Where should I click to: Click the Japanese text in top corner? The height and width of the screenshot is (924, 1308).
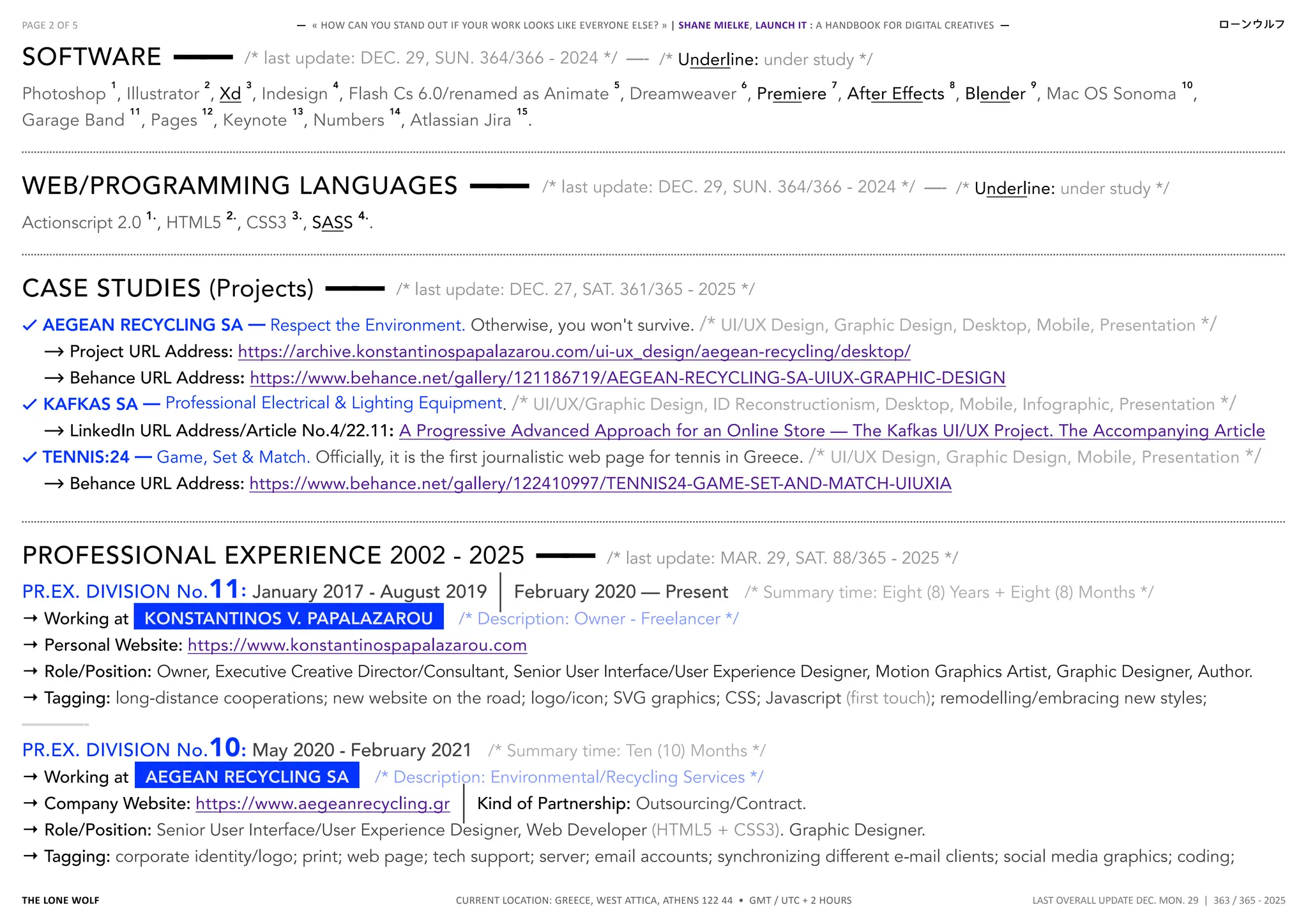coord(1251,24)
